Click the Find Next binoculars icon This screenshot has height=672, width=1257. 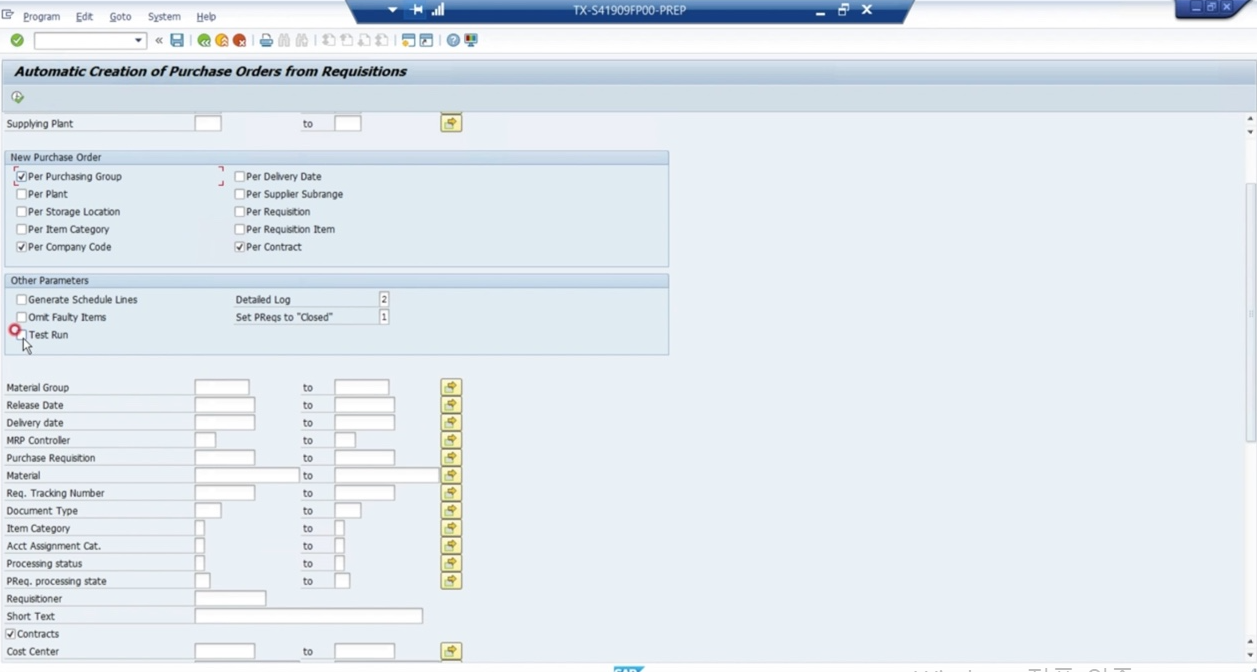click(x=301, y=40)
